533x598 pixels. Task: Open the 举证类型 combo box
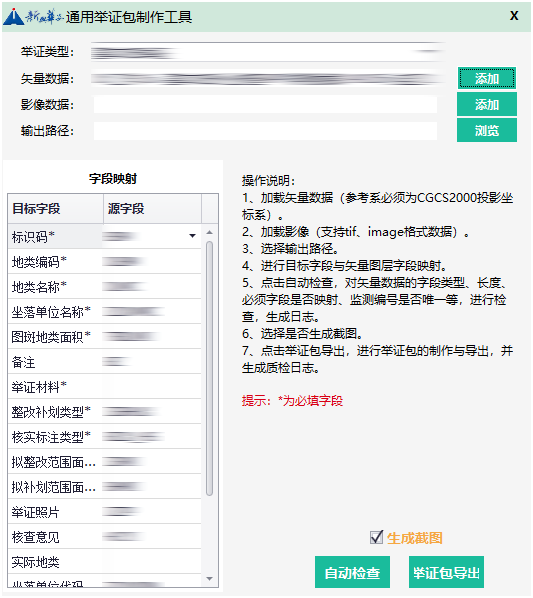pyautogui.click(x=268, y=52)
